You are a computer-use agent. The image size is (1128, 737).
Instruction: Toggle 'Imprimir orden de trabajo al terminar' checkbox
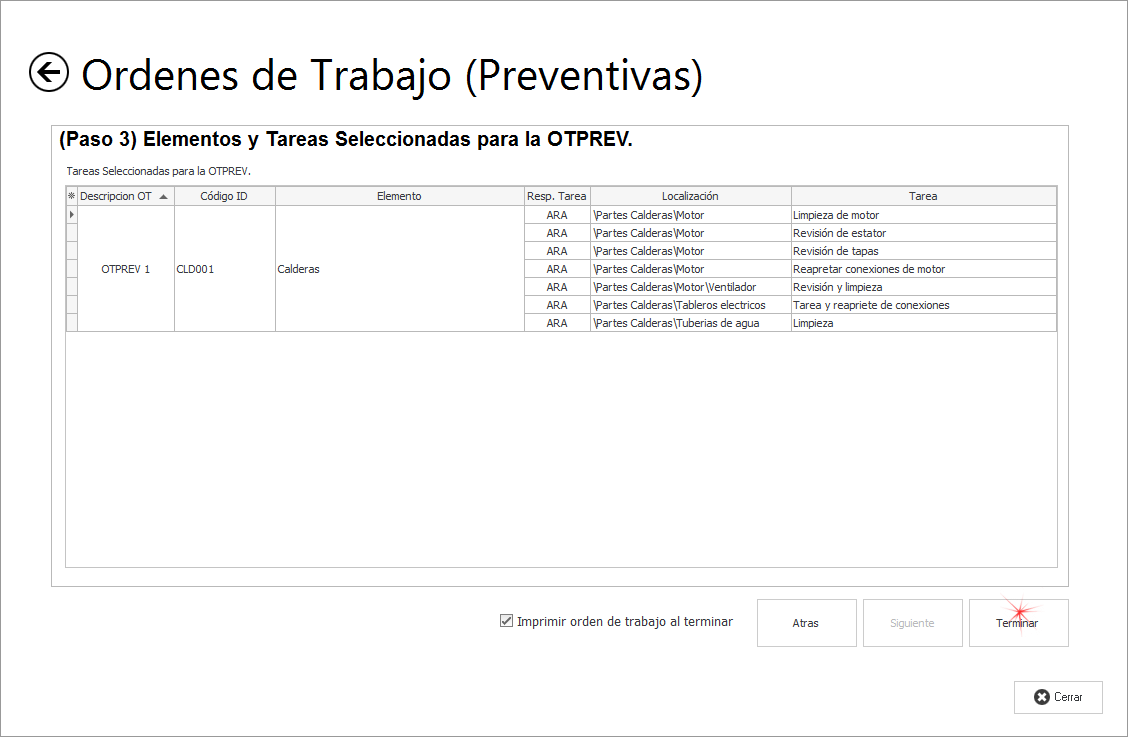pos(506,621)
